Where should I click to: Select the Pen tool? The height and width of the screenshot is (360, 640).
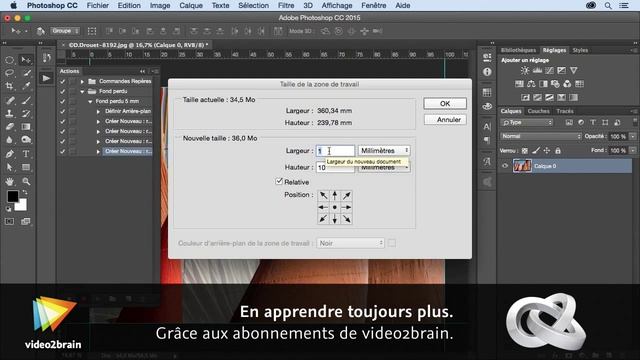point(9,154)
